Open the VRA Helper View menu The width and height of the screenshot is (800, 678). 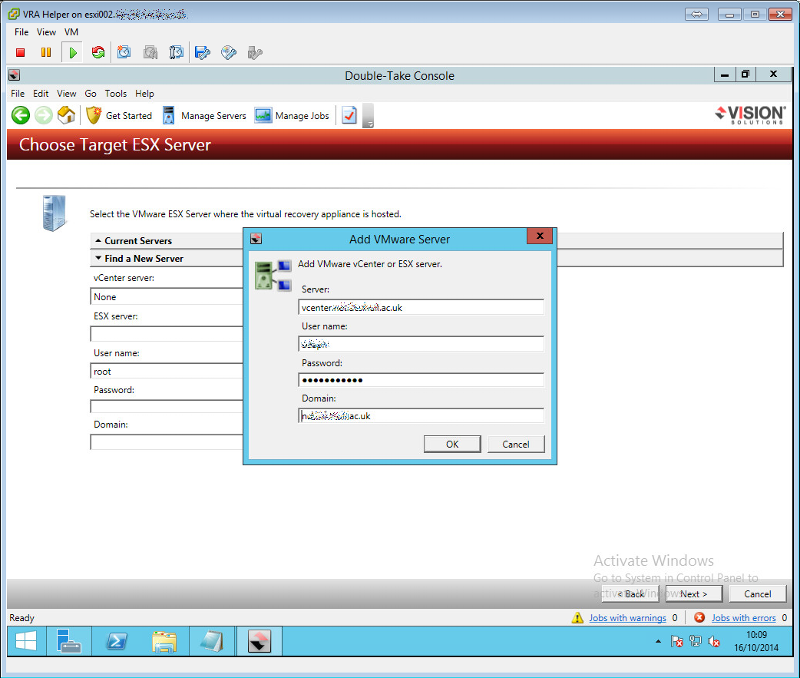[x=46, y=32]
